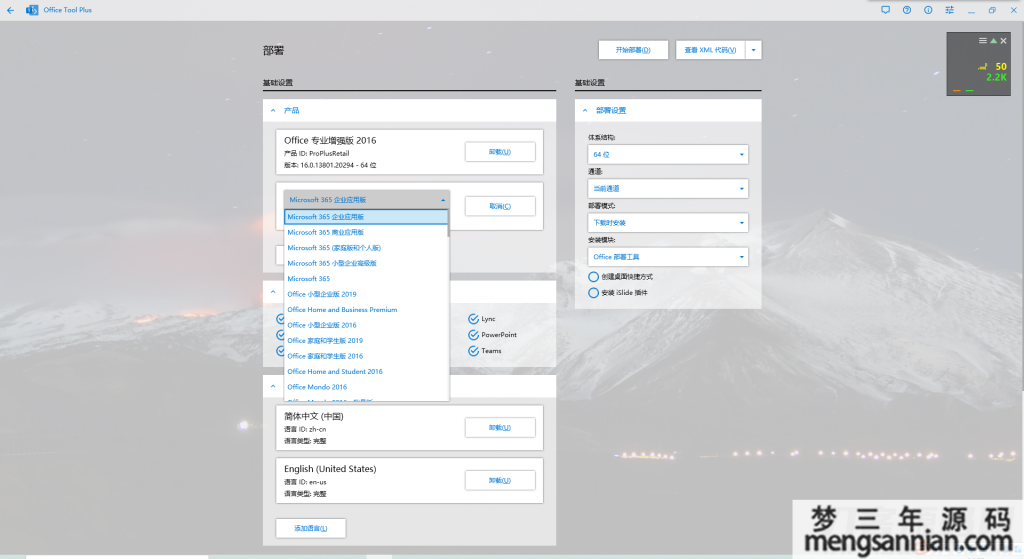
Task: Click the 产品 ID: ProPlusRetail text
Action: pos(317,153)
